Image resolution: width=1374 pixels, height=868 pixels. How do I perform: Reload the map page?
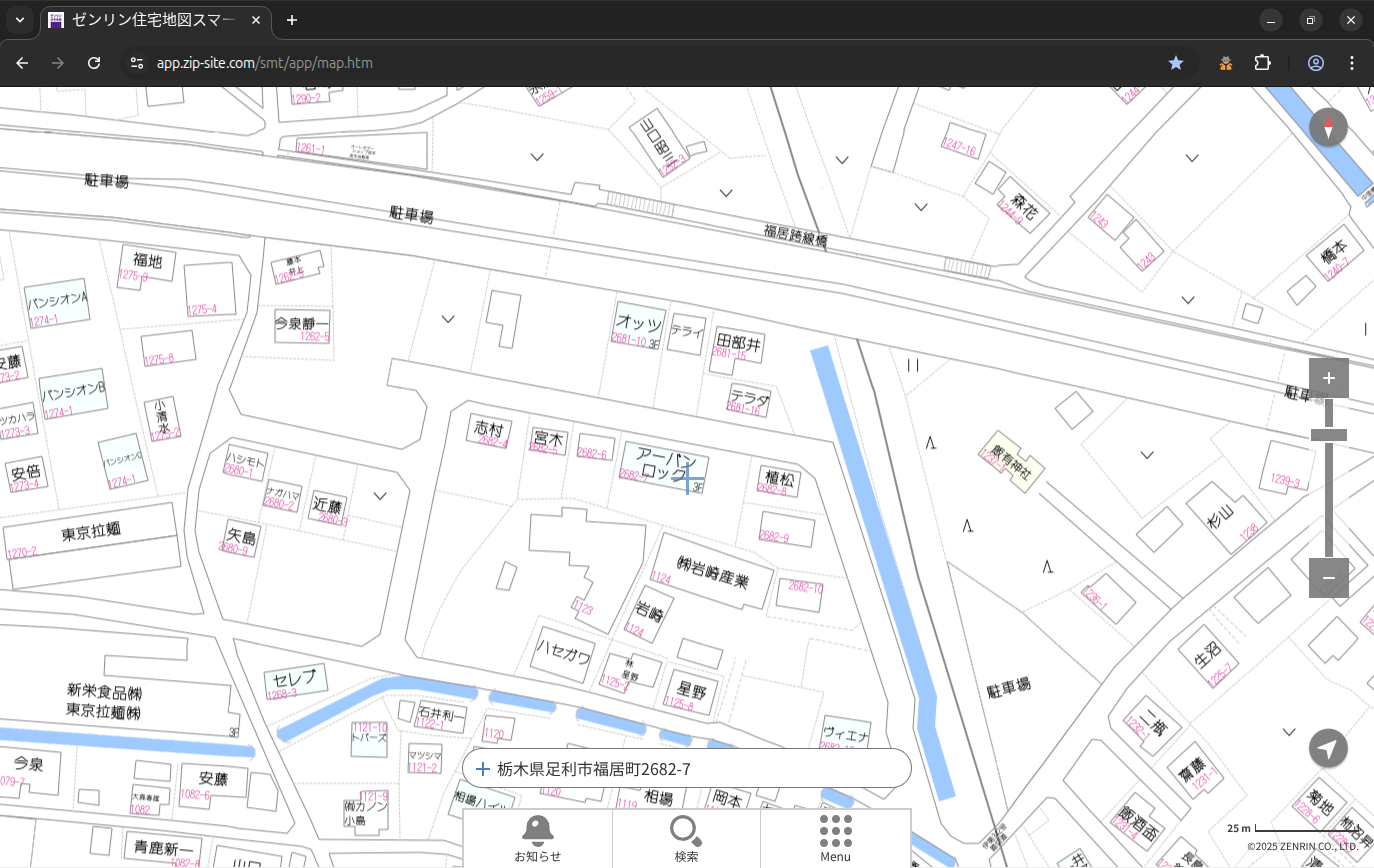(x=94, y=63)
